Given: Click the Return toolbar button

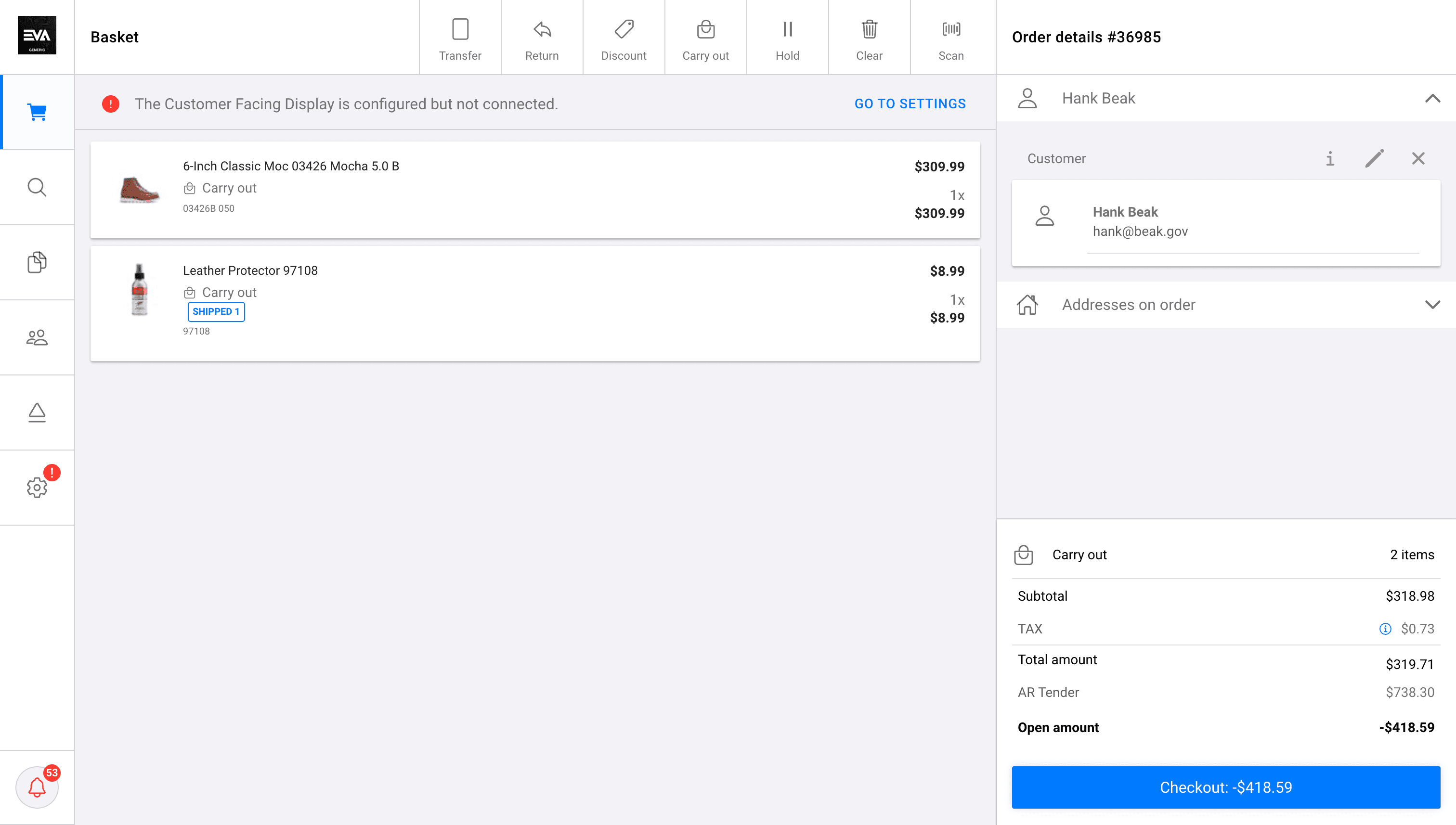Looking at the screenshot, I should 542,38.
